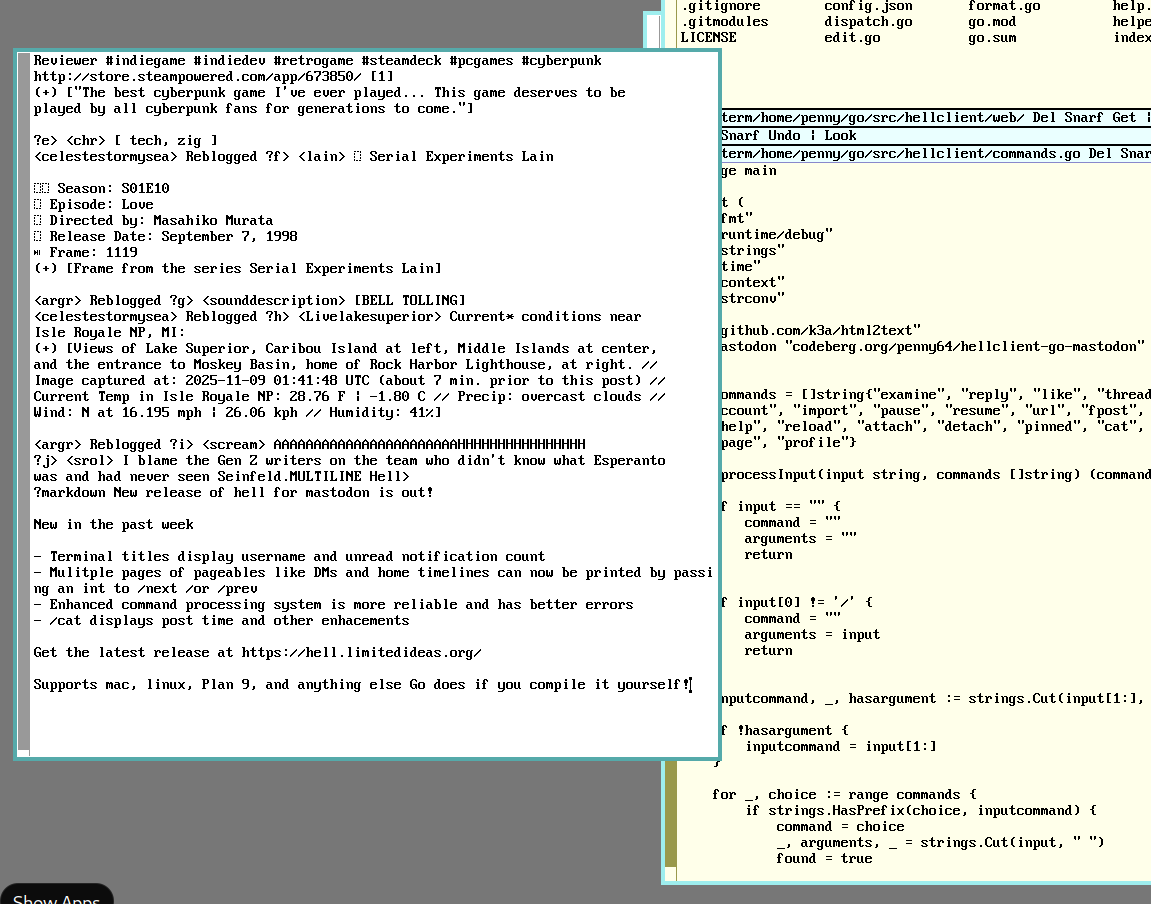Click the terminal window's left scrollbar
1151x904 pixels.
coord(25,400)
